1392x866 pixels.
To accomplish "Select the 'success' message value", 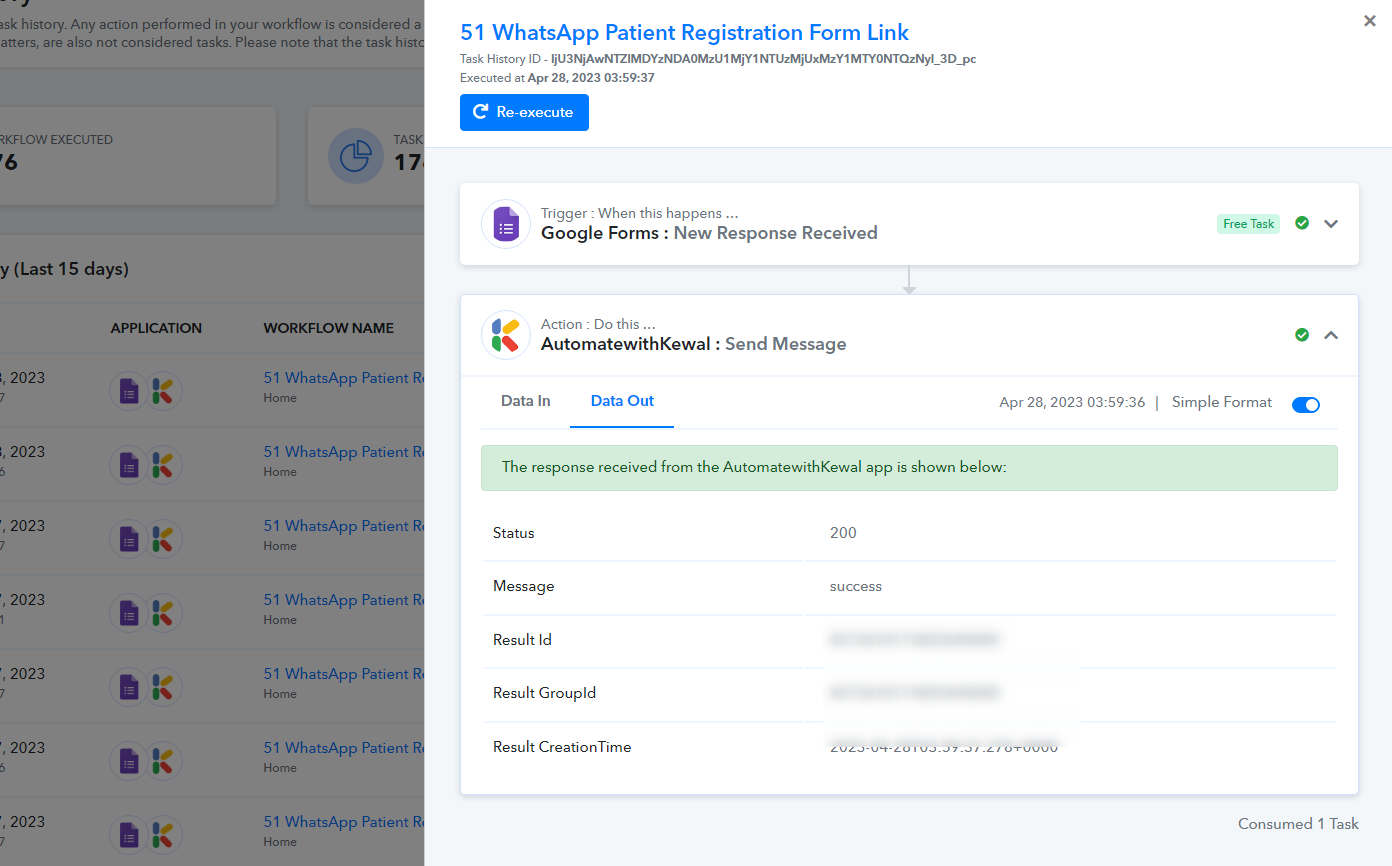I will [x=856, y=586].
